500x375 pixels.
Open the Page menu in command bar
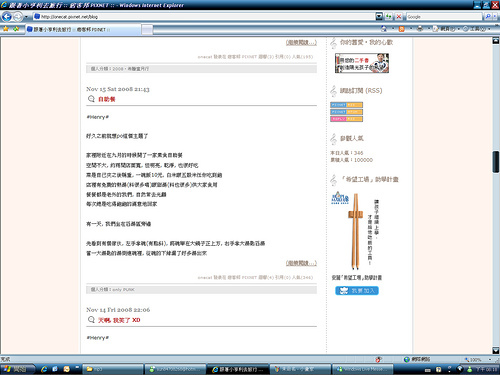tap(447, 29)
